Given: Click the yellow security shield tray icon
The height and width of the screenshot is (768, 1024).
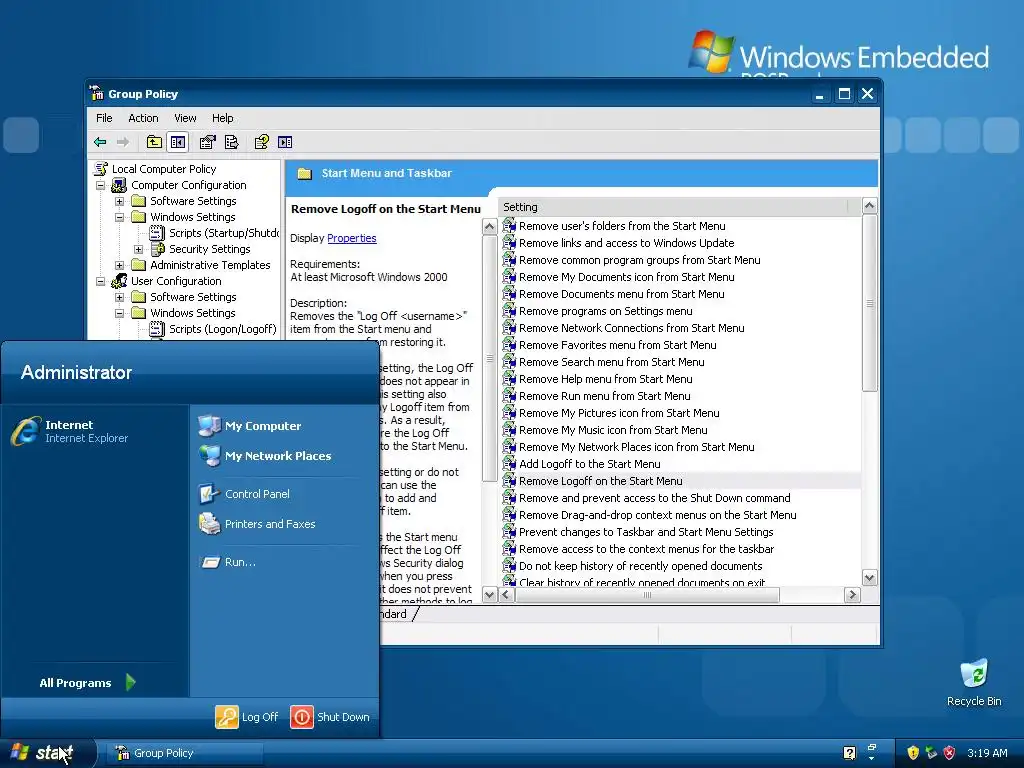Looking at the screenshot, I should 913,753.
